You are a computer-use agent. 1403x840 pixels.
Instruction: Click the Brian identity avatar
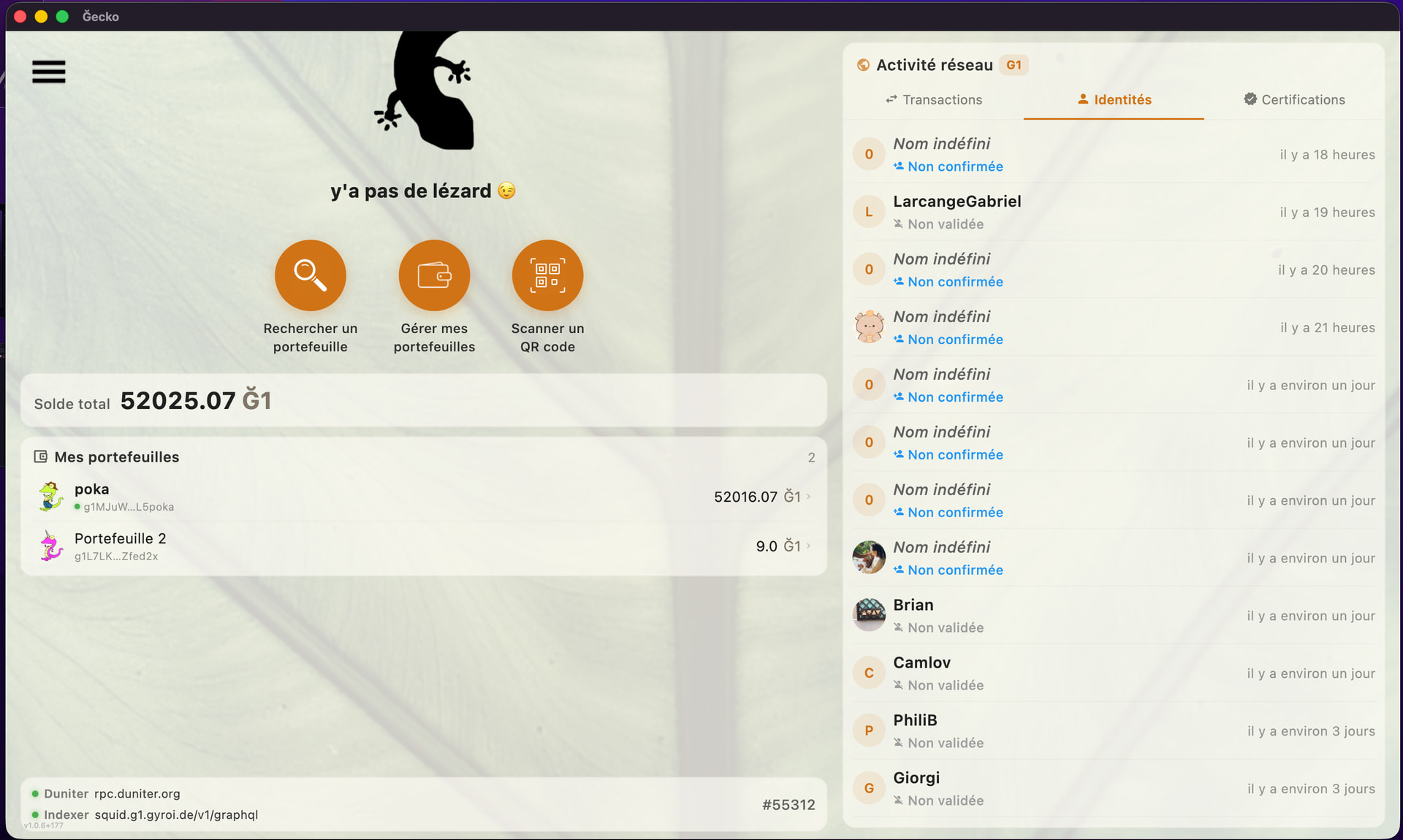(869, 615)
